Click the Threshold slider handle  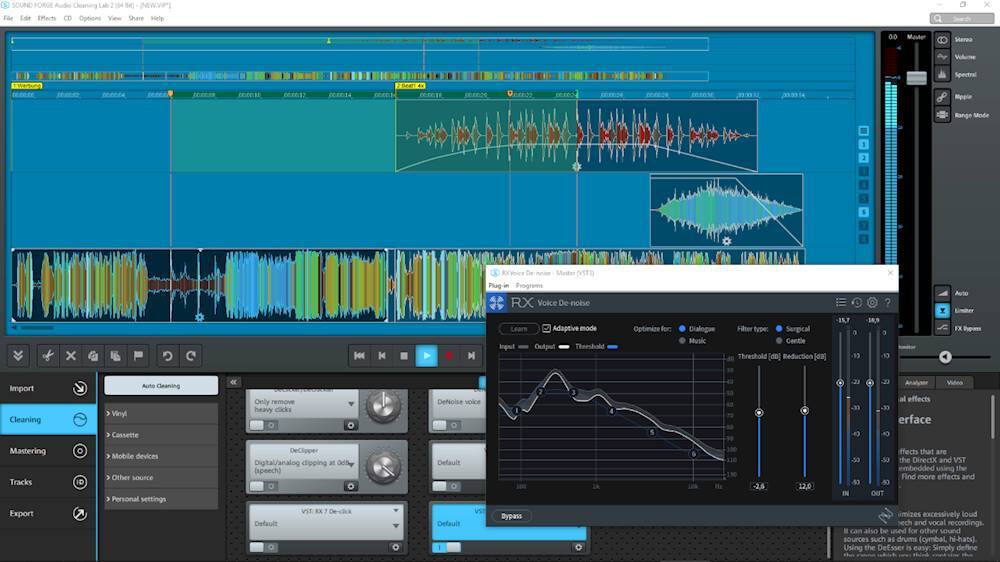[x=759, y=412]
